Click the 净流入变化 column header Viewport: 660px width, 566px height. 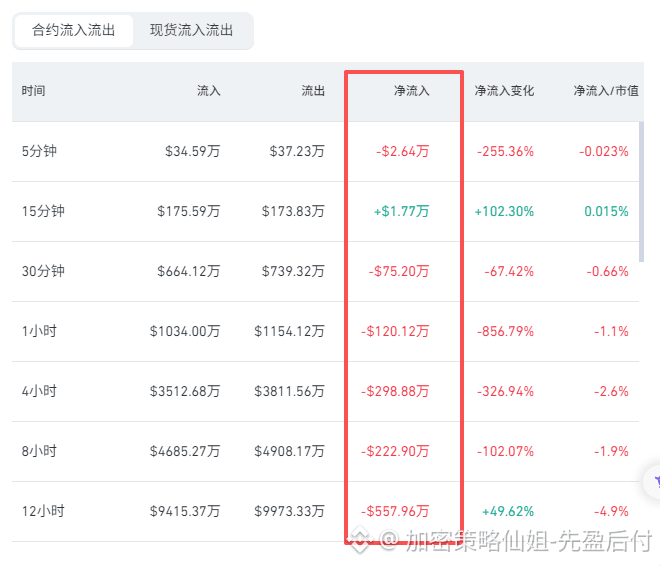pyautogui.click(x=504, y=91)
